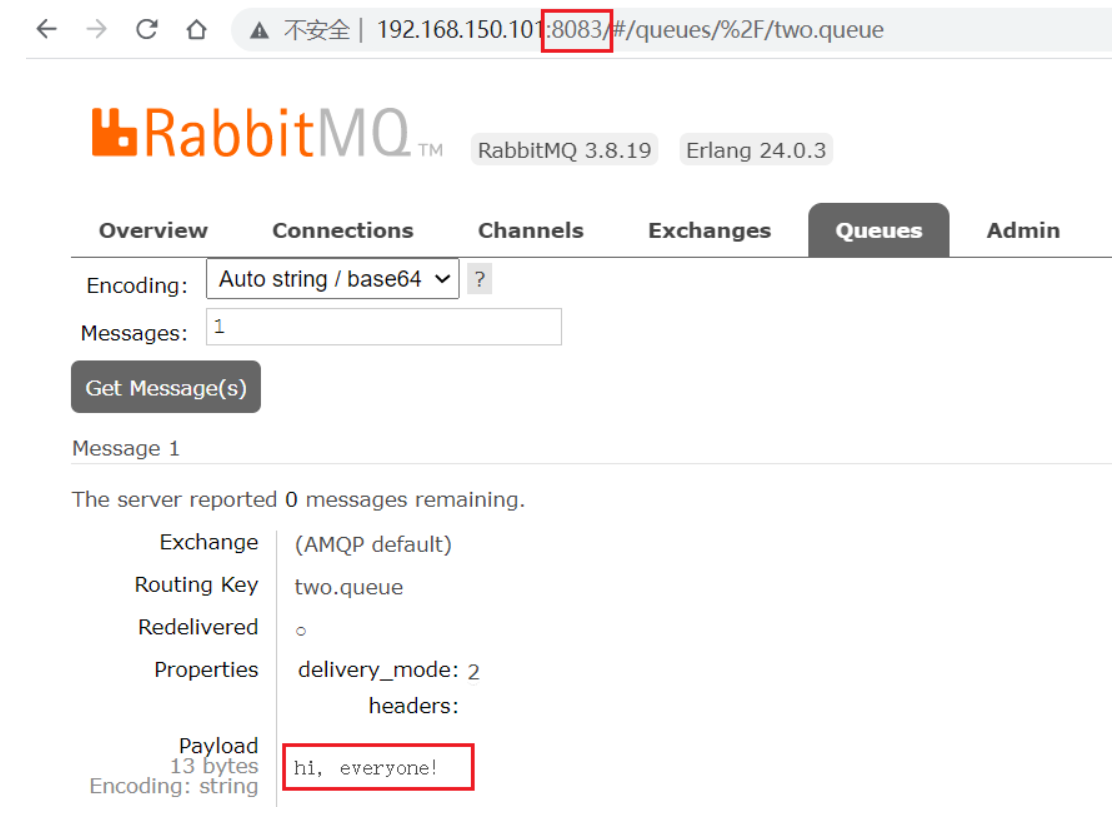The height and width of the screenshot is (835, 1119).
Task: Open the browser home page icon
Action: [x=196, y=29]
